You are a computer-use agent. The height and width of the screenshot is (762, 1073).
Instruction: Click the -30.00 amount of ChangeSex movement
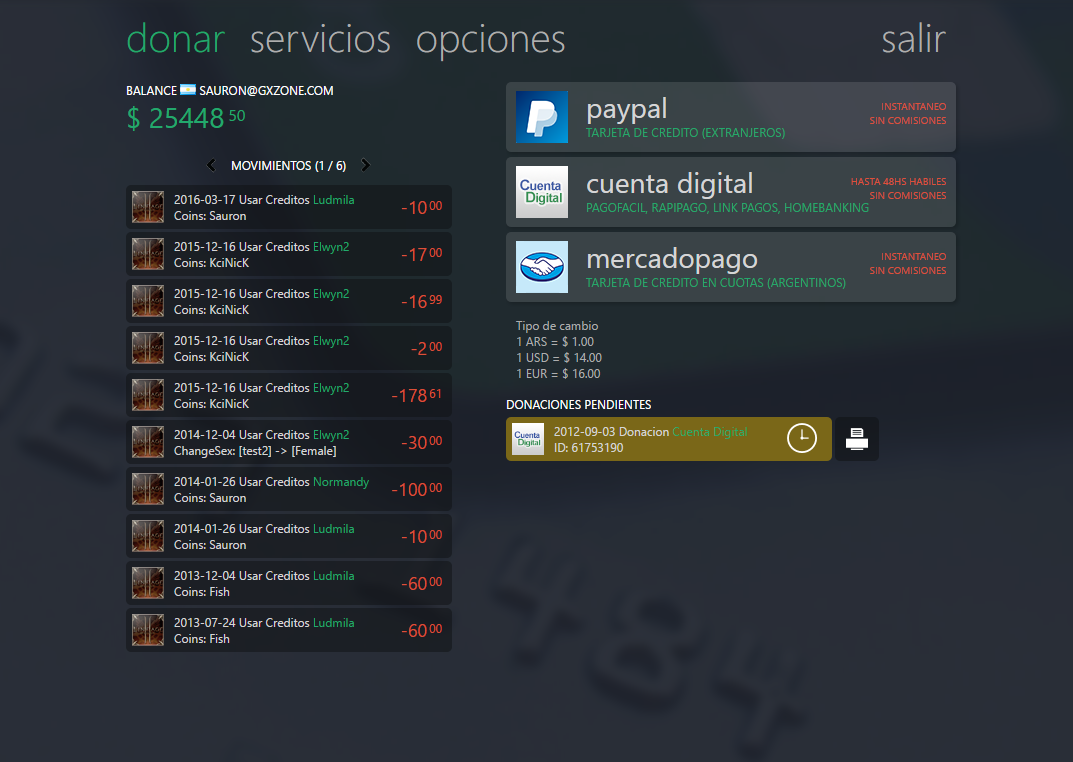[x=422, y=443]
